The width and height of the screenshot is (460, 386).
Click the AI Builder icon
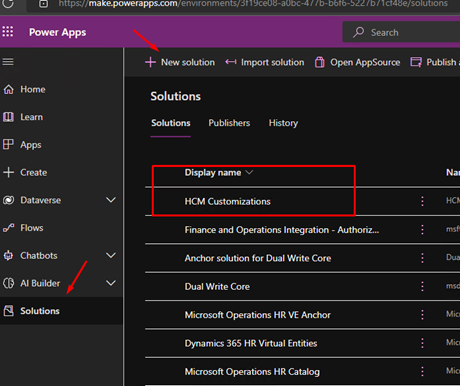tap(8, 283)
